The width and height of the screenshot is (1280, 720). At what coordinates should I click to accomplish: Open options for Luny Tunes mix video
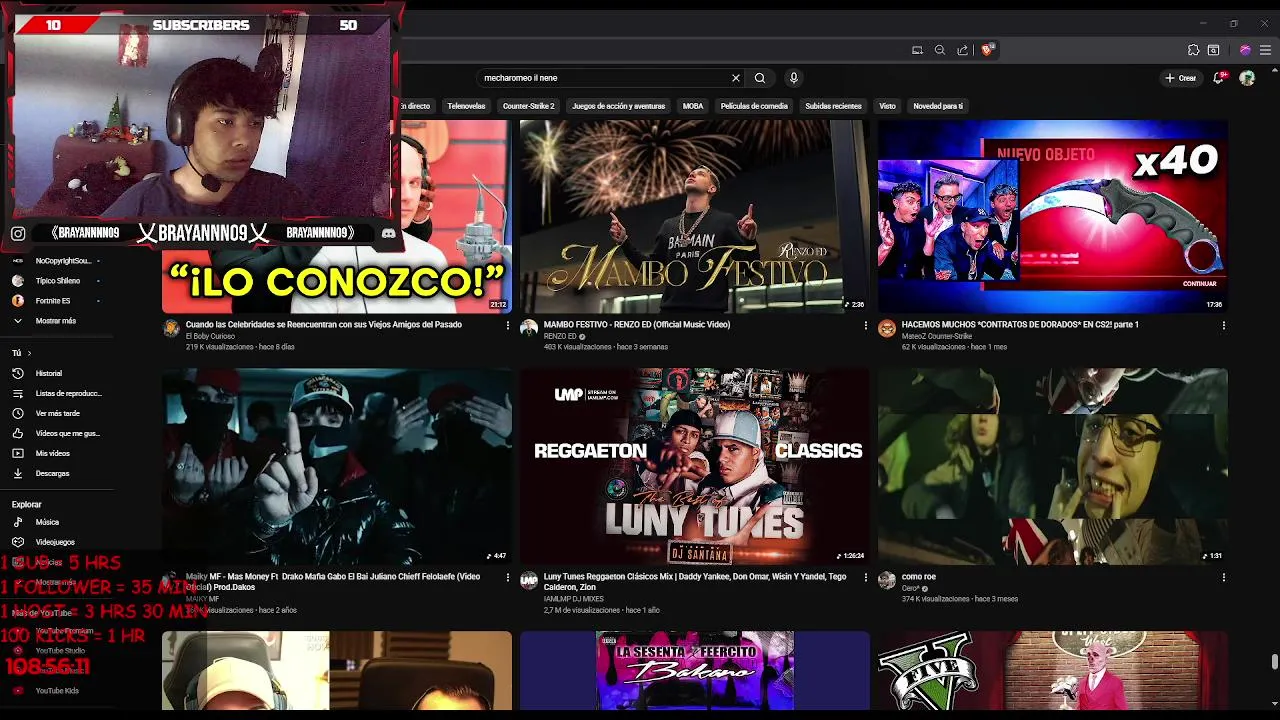pos(865,577)
